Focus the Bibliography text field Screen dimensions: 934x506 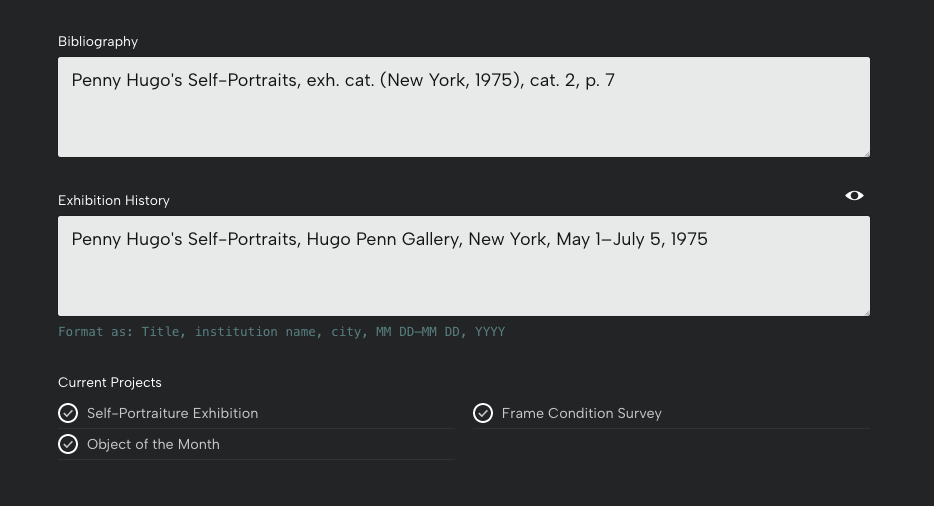pos(463,120)
